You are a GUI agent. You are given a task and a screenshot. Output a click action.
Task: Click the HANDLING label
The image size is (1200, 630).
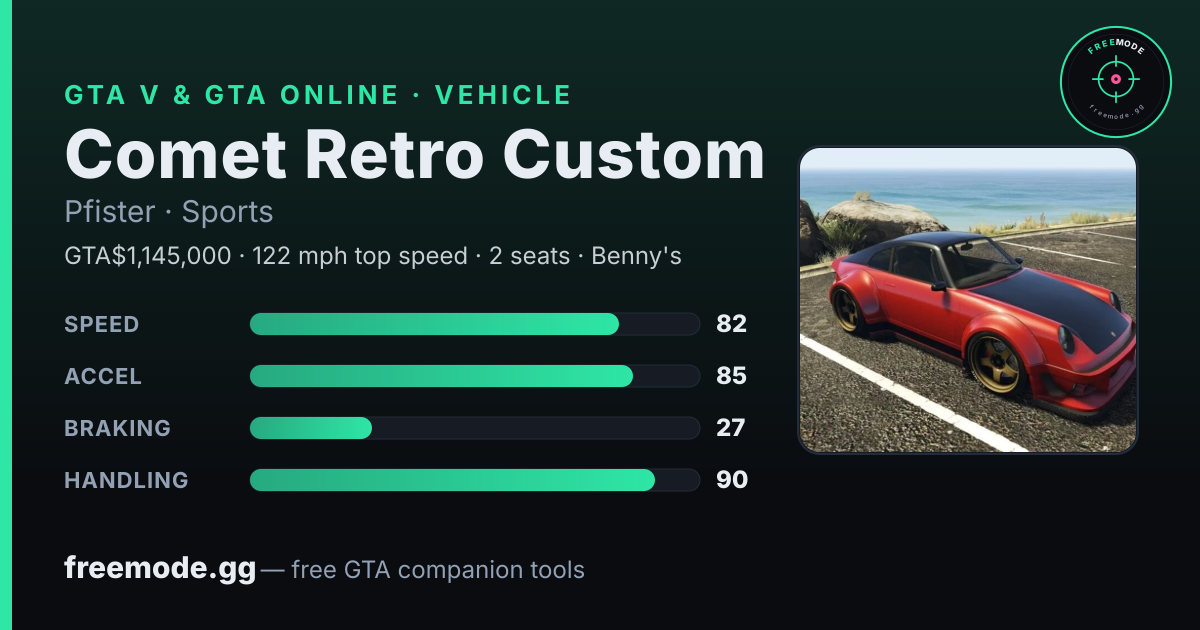tap(126, 480)
